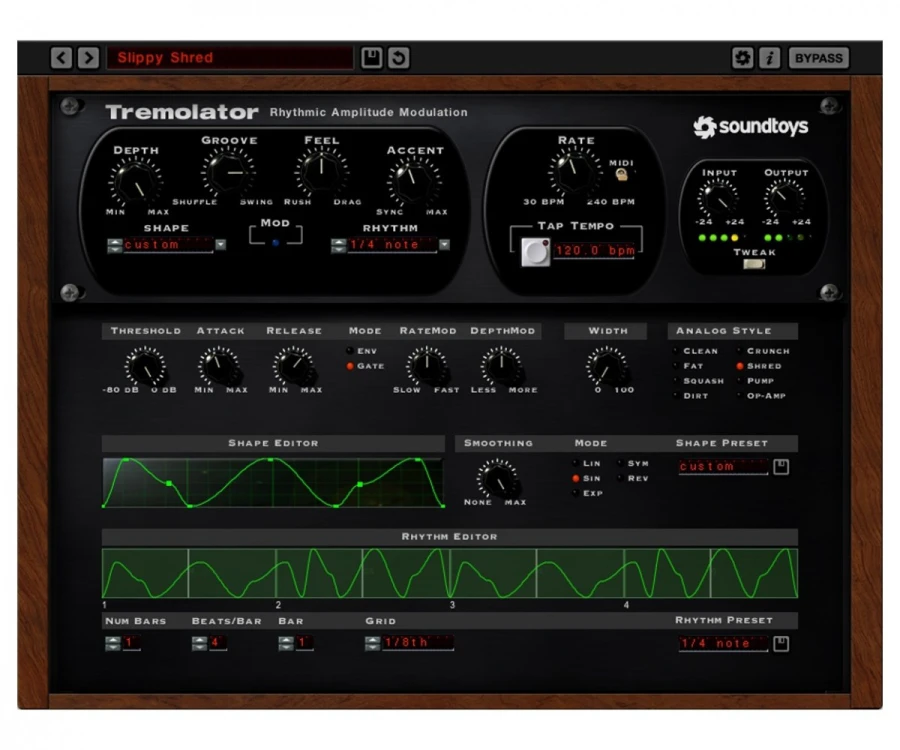The width and height of the screenshot is (900, 750).
Task: Open the Shape dropdown arrow
Action: coord(220,245)
